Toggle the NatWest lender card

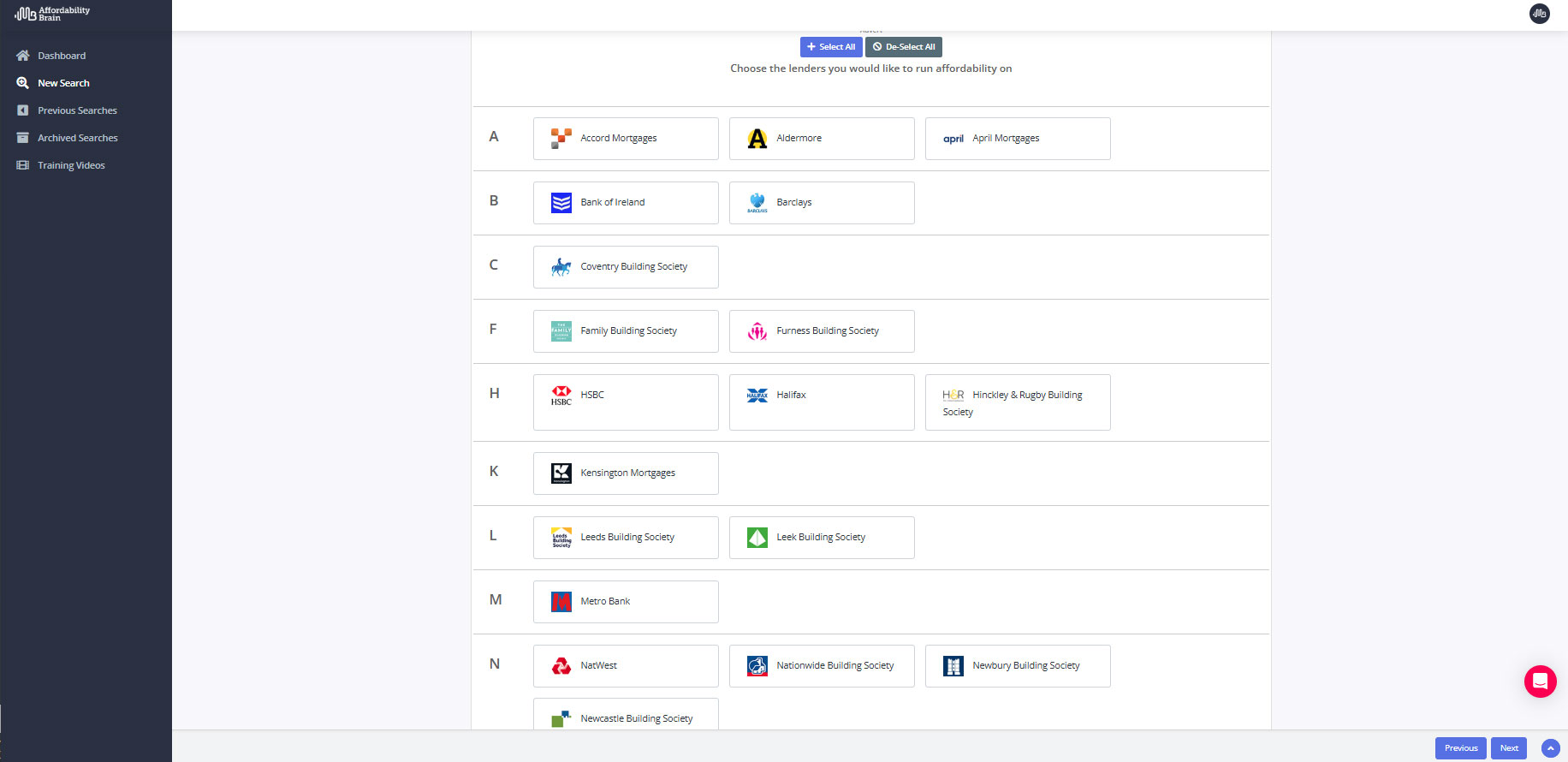(626, 666)
